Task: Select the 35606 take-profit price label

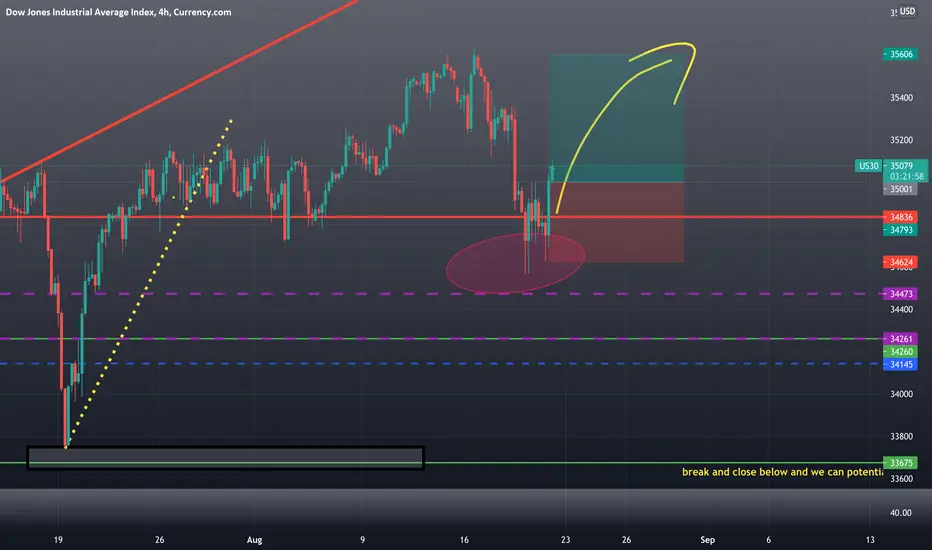Action: pos(900,54)
